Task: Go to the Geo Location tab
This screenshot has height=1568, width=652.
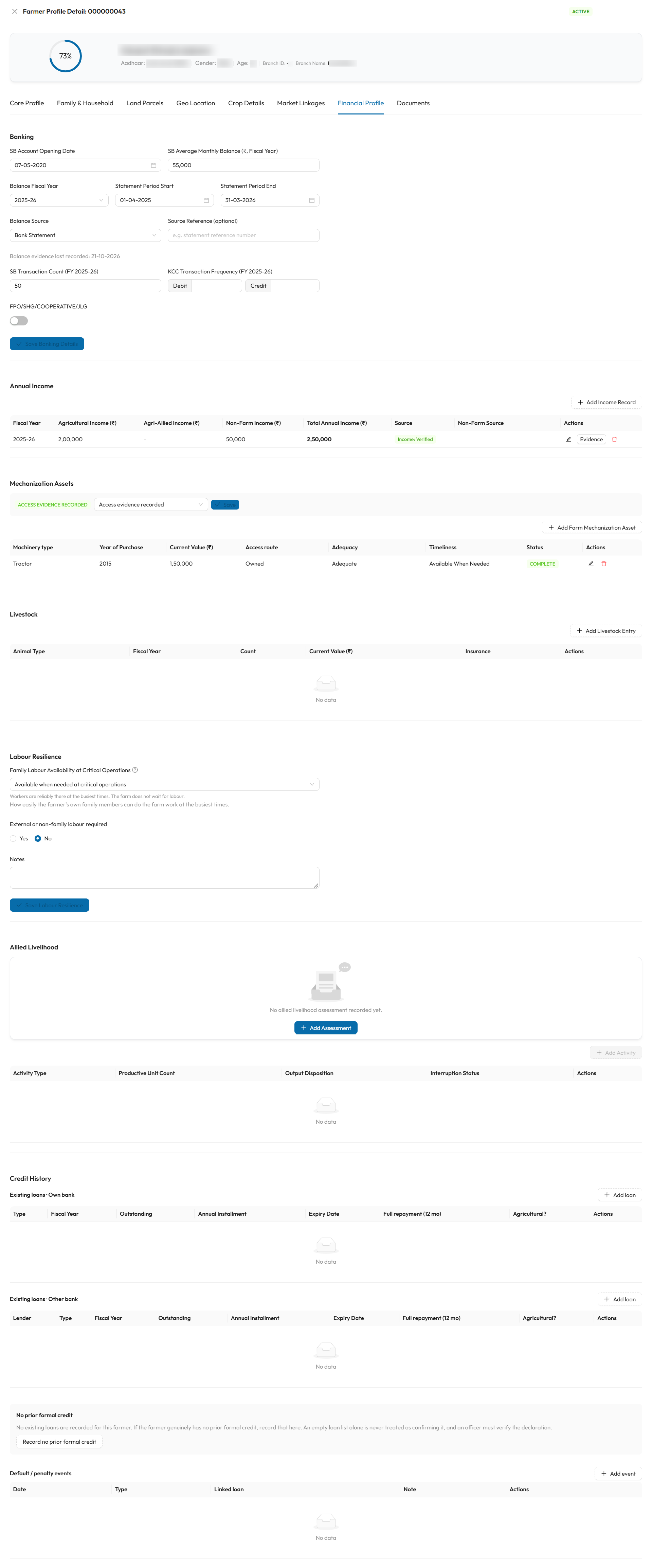Action: pyautogui.click(x=195, y=104)
